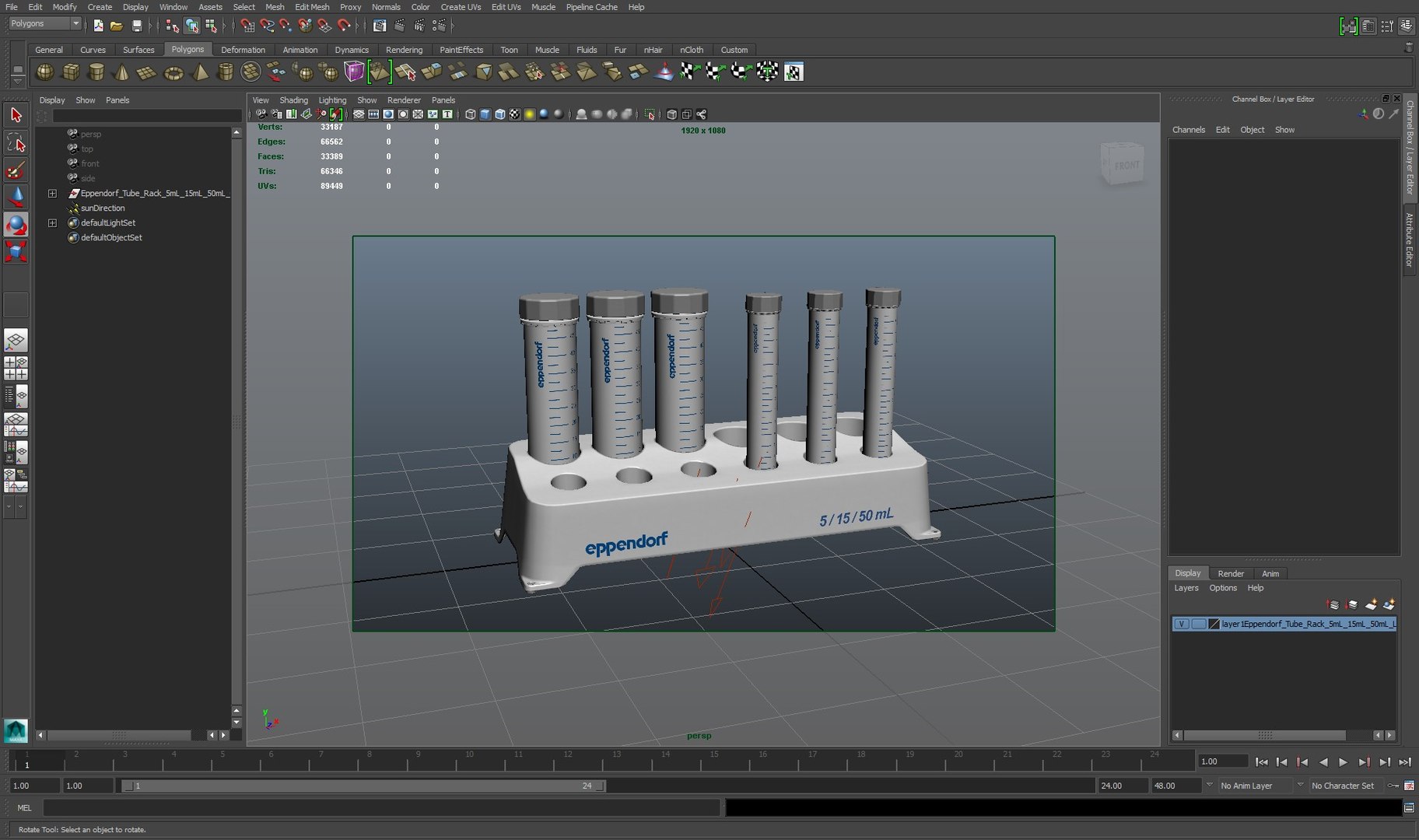Click the New Scene icon
The height and width of the screenshot is (840, 1419).
(x=99, y=26)
